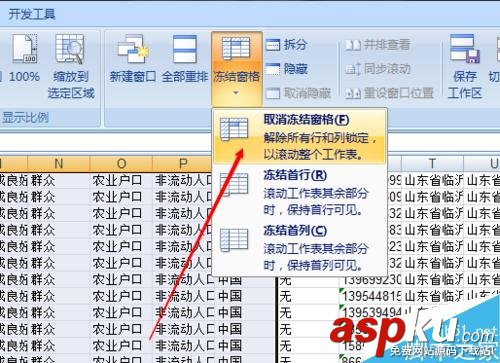The height and width of the screenshot is (363, 500).
Task: Choose 取消冻结窗格(F) from the menu
Action: [299, 137]
